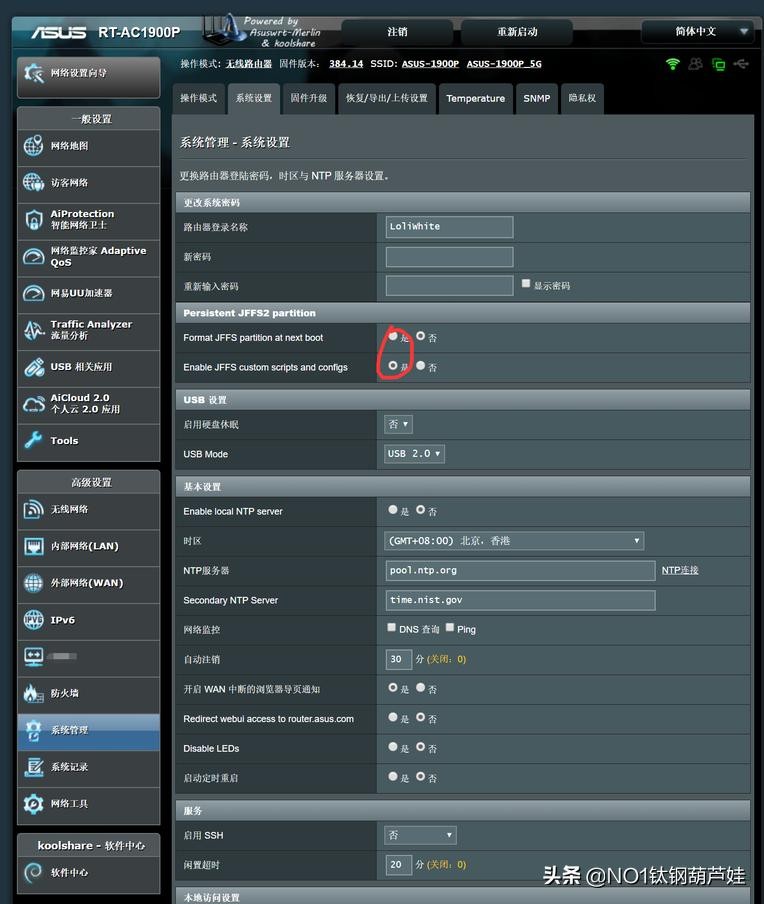Open the Traffic Analyzer icon
The image size is (764, 904).
(x=33, y=330)
